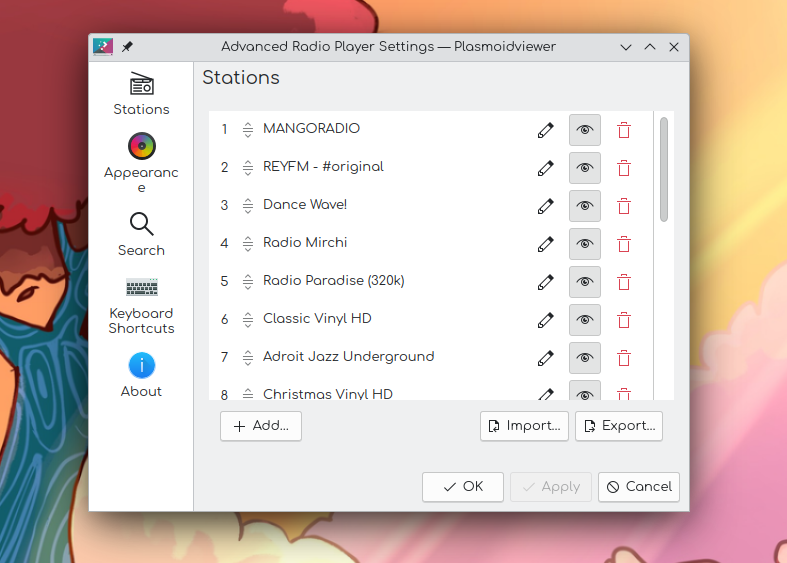Toggle visibility of Dance Wave!
The width and height of the screenshot is (787, 563).
tap(585, 206)
